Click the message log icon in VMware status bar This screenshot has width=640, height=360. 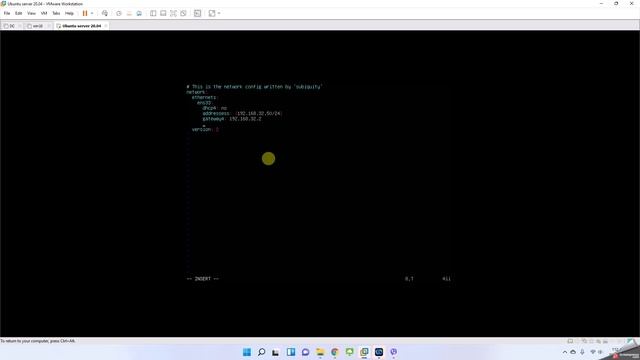[571, 341]
